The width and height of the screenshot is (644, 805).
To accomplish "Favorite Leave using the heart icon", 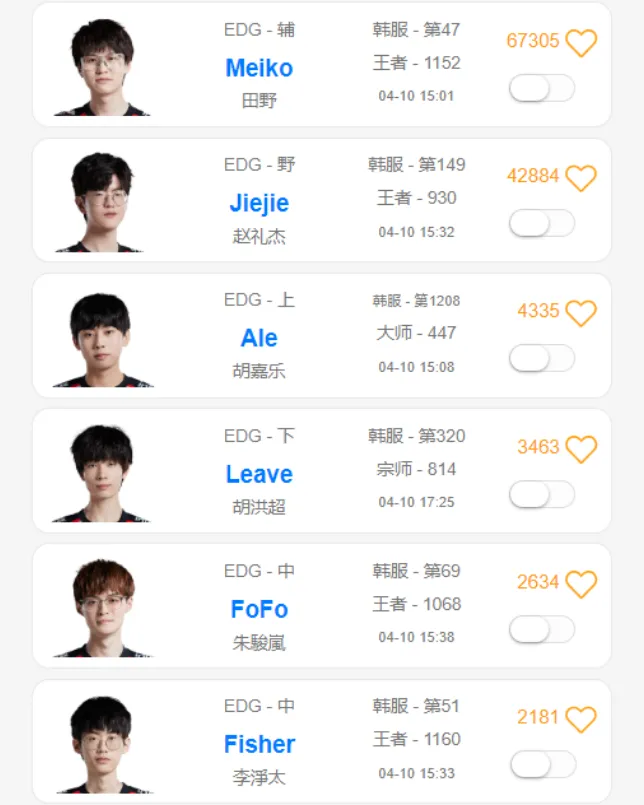I will [x=581, y=449].
